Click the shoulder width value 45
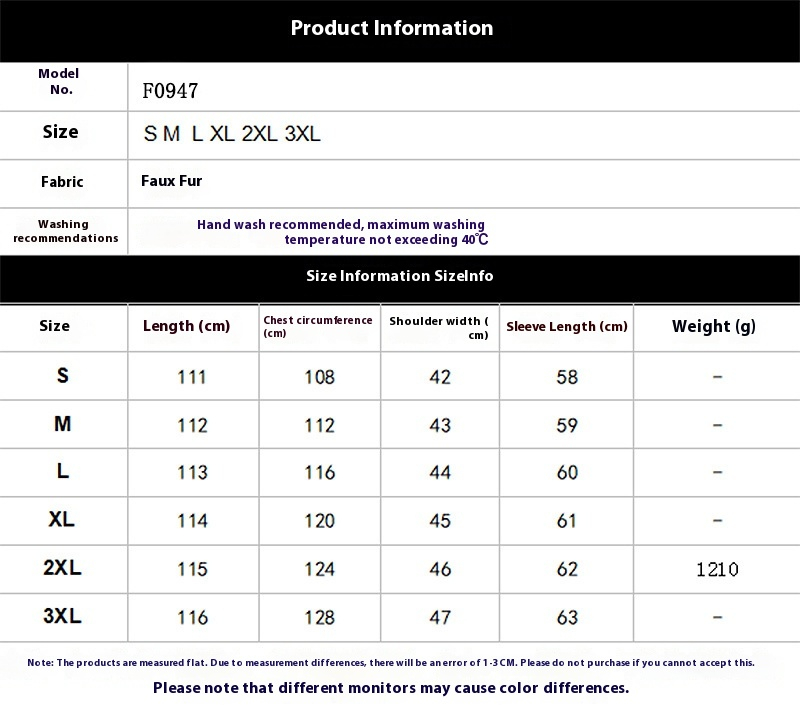The height and width of the screenshot is (713, 800). [440, 520]
